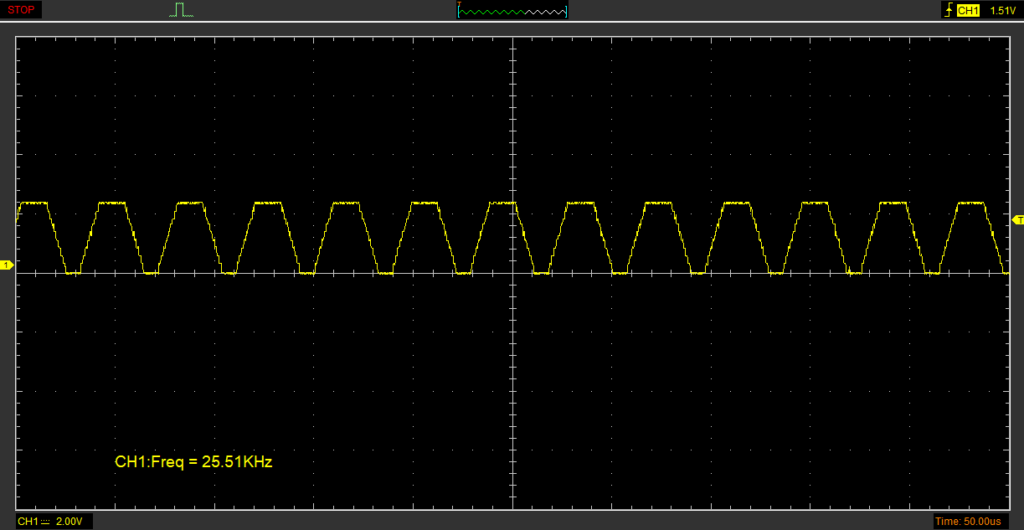Click the DC coupling symbol beside CH1
Screen dimensions: 1024x530
pos(46,521)
